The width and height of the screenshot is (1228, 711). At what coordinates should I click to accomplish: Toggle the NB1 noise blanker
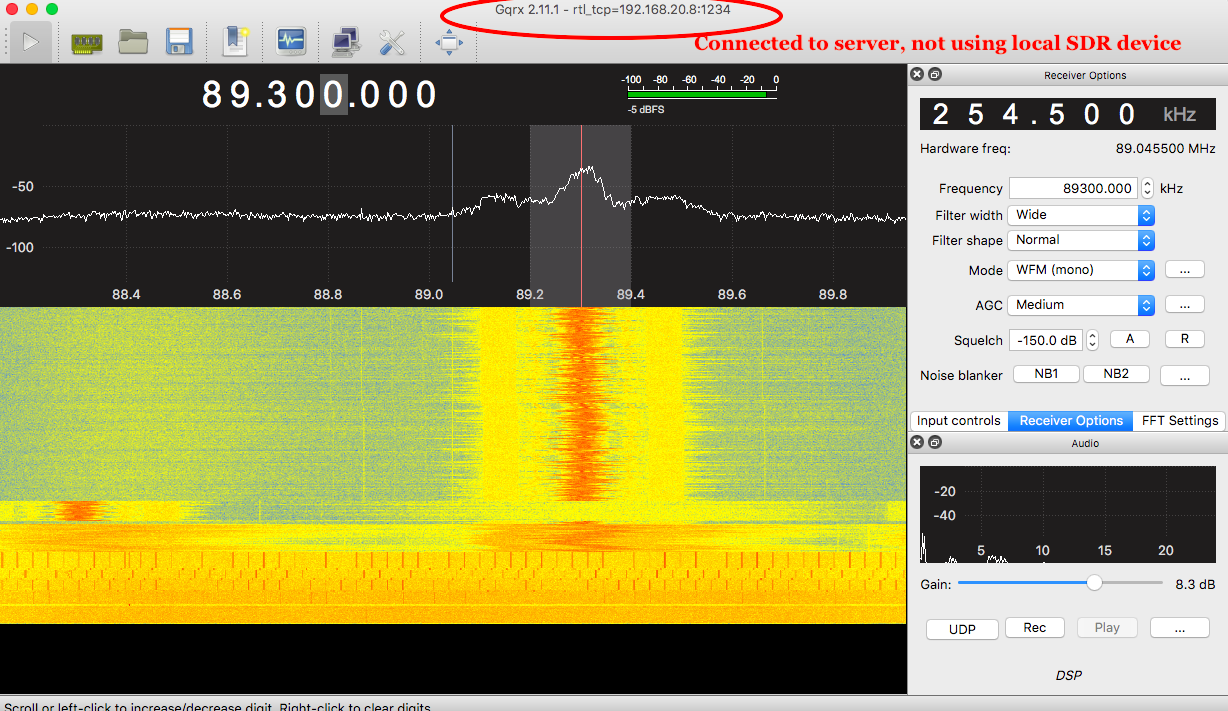1047,374
